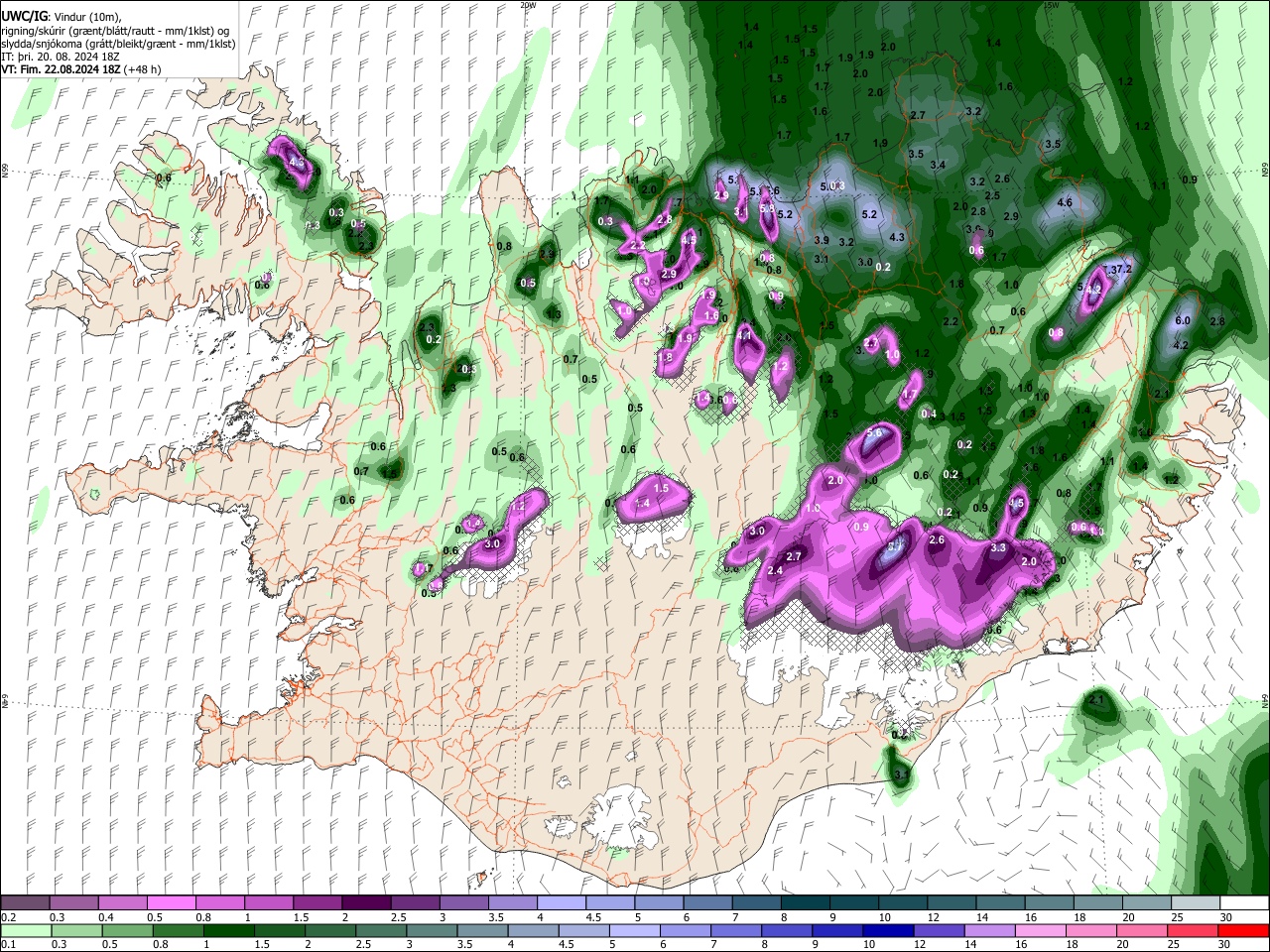Image resolution: width=1270 pixels, height=952 pixels.
Task: Click the '4.6' precipitation value on map
Action: [1066, 202]
